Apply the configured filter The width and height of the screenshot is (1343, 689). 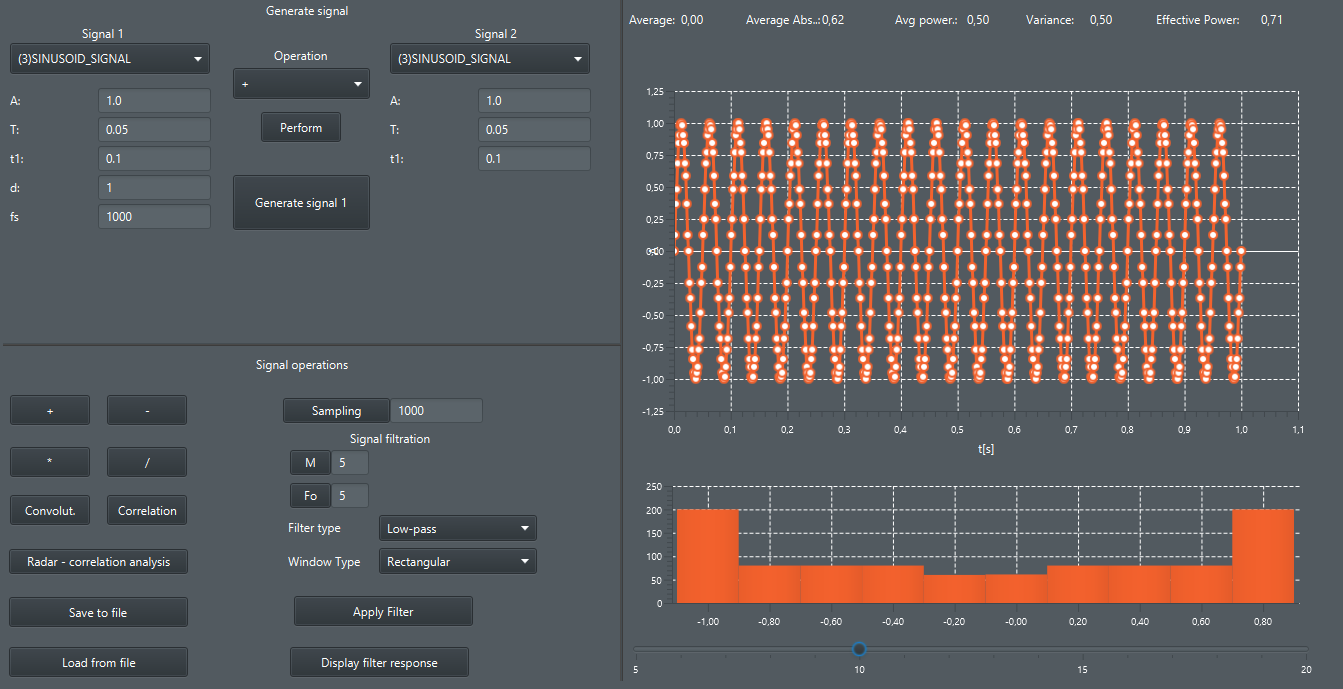pos(383,611)
